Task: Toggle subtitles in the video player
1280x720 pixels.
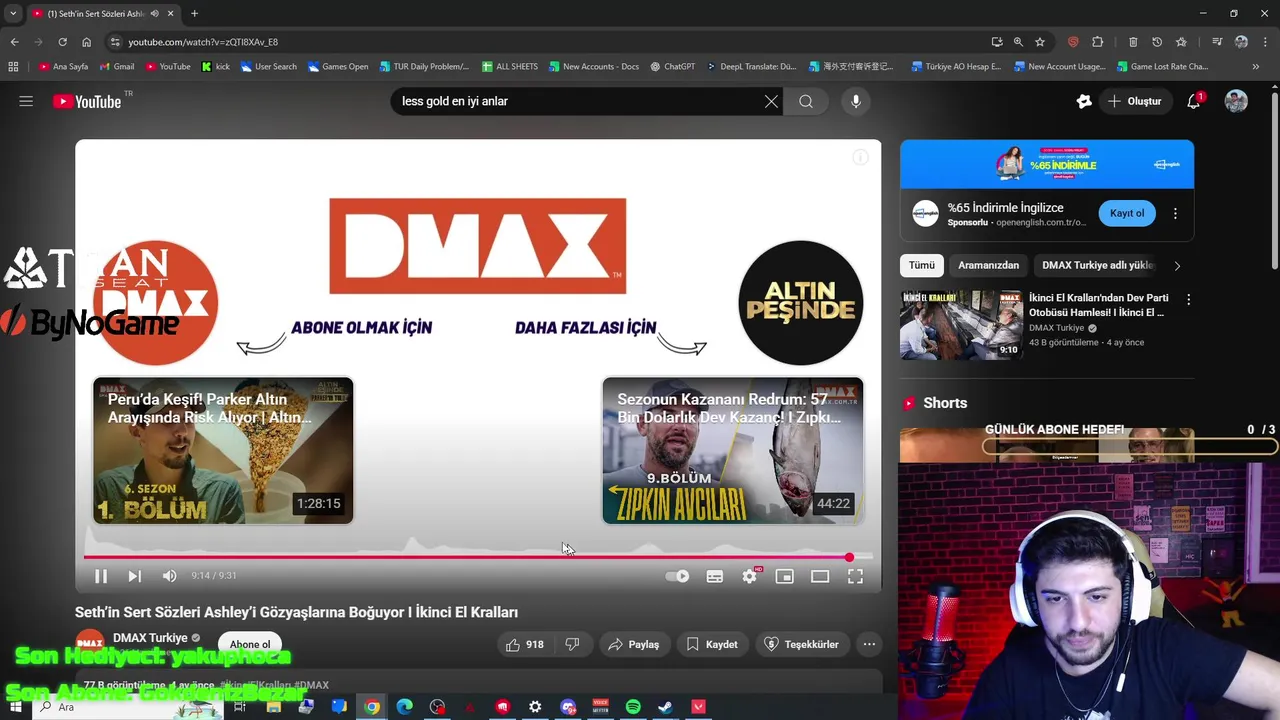Action: 714,576
